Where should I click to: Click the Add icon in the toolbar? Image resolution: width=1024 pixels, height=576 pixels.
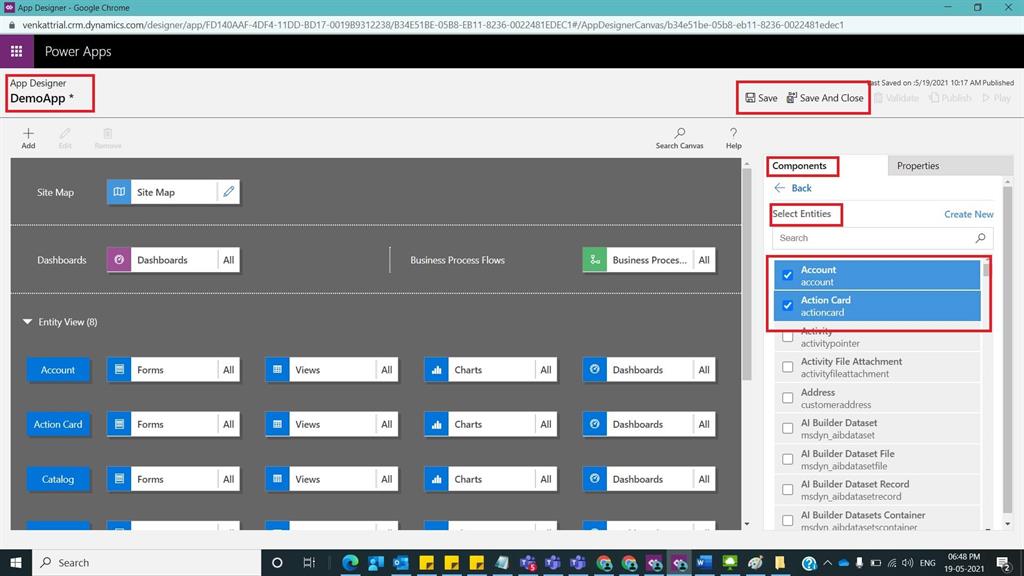(28, 135)
